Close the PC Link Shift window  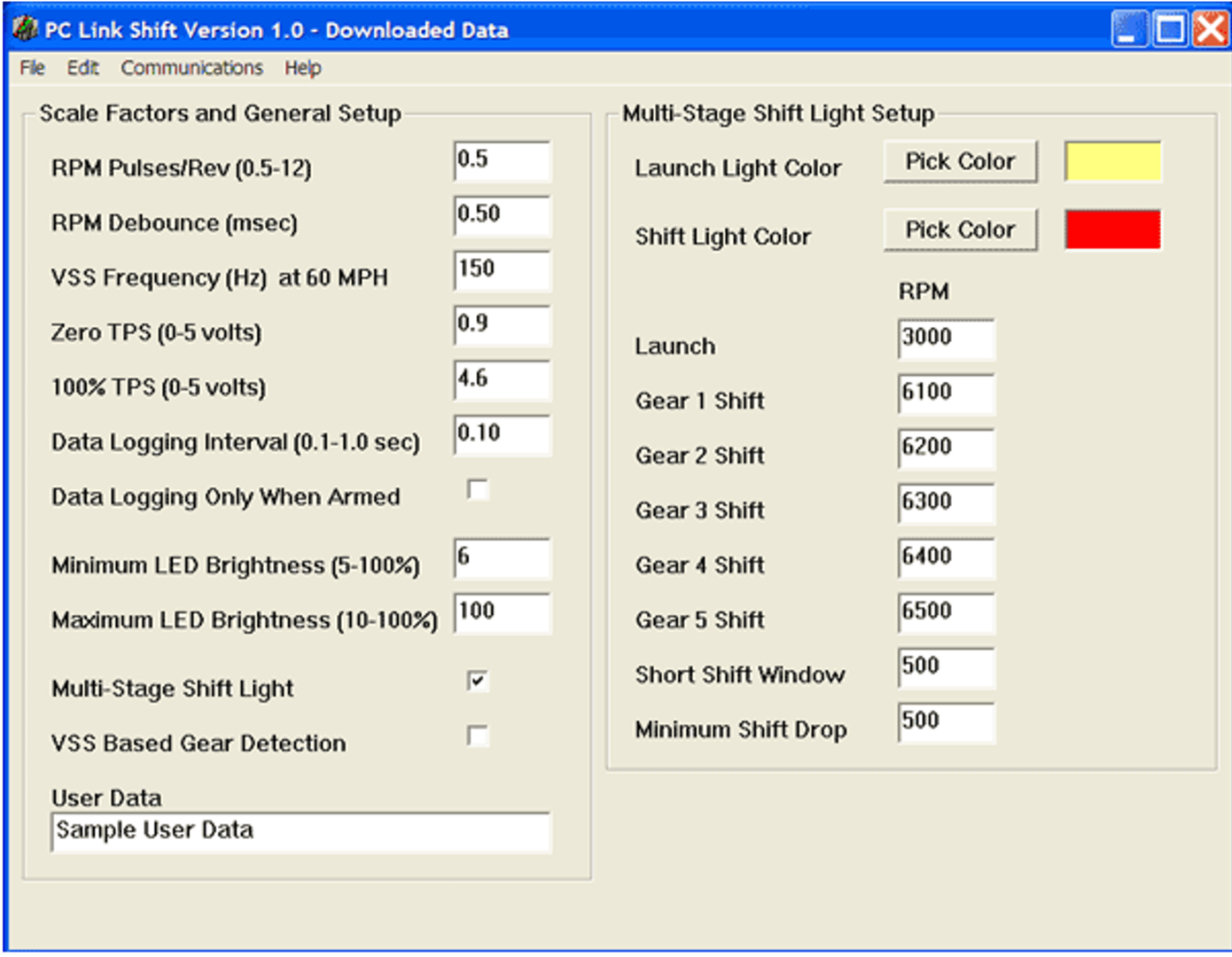pos(1210,29)
